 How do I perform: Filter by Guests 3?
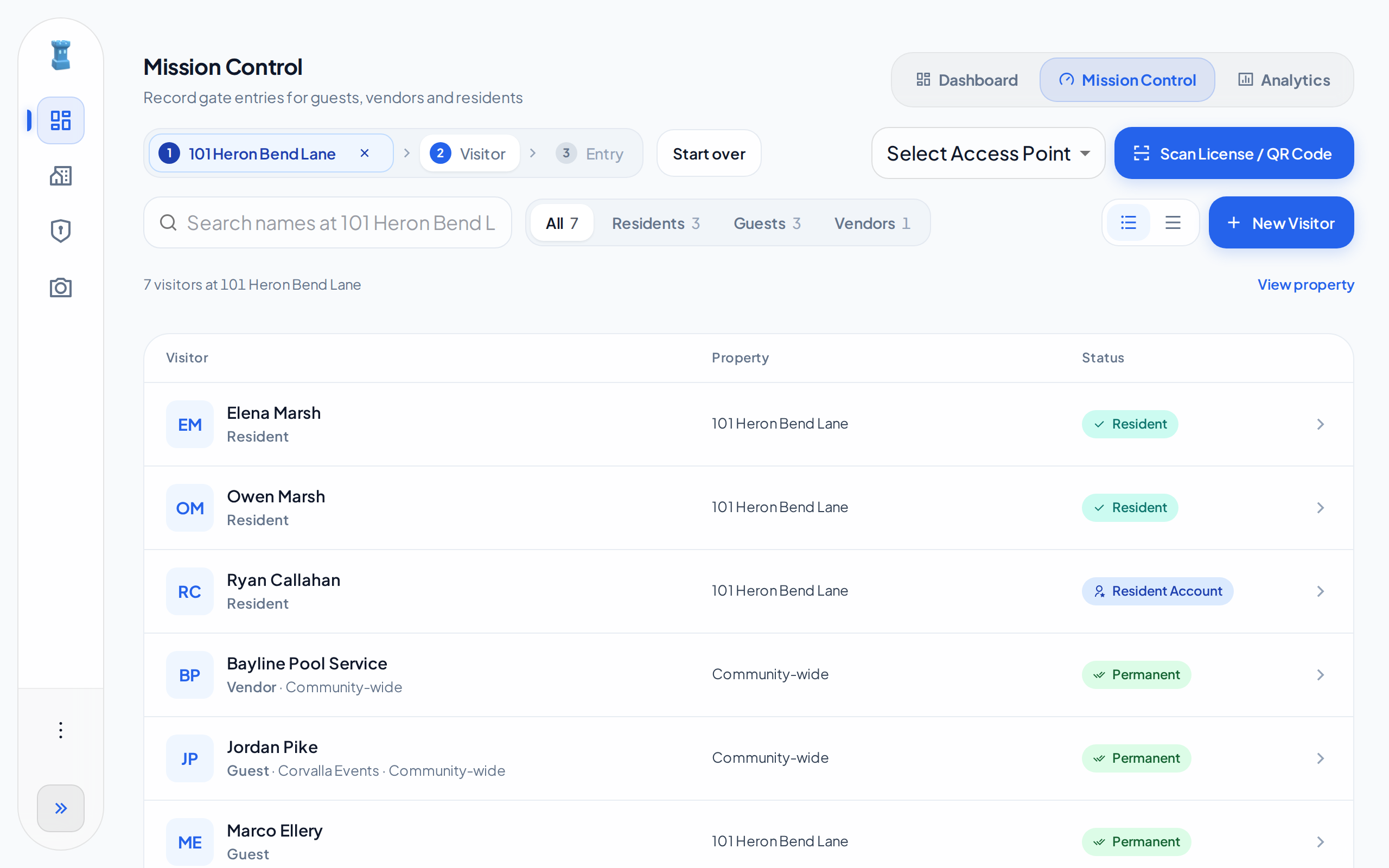[x=767, y=223]
